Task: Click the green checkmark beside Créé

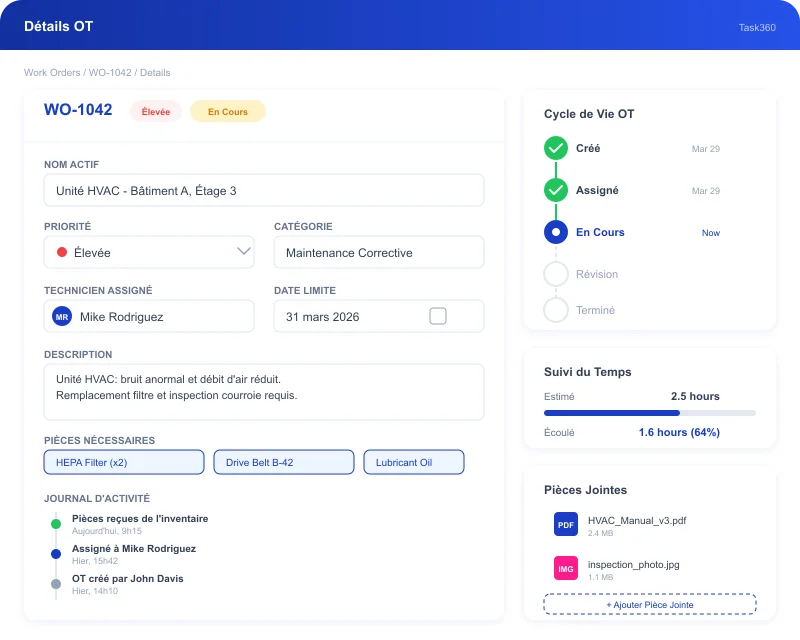Action: pyautogui.click(x=555, y=148)
